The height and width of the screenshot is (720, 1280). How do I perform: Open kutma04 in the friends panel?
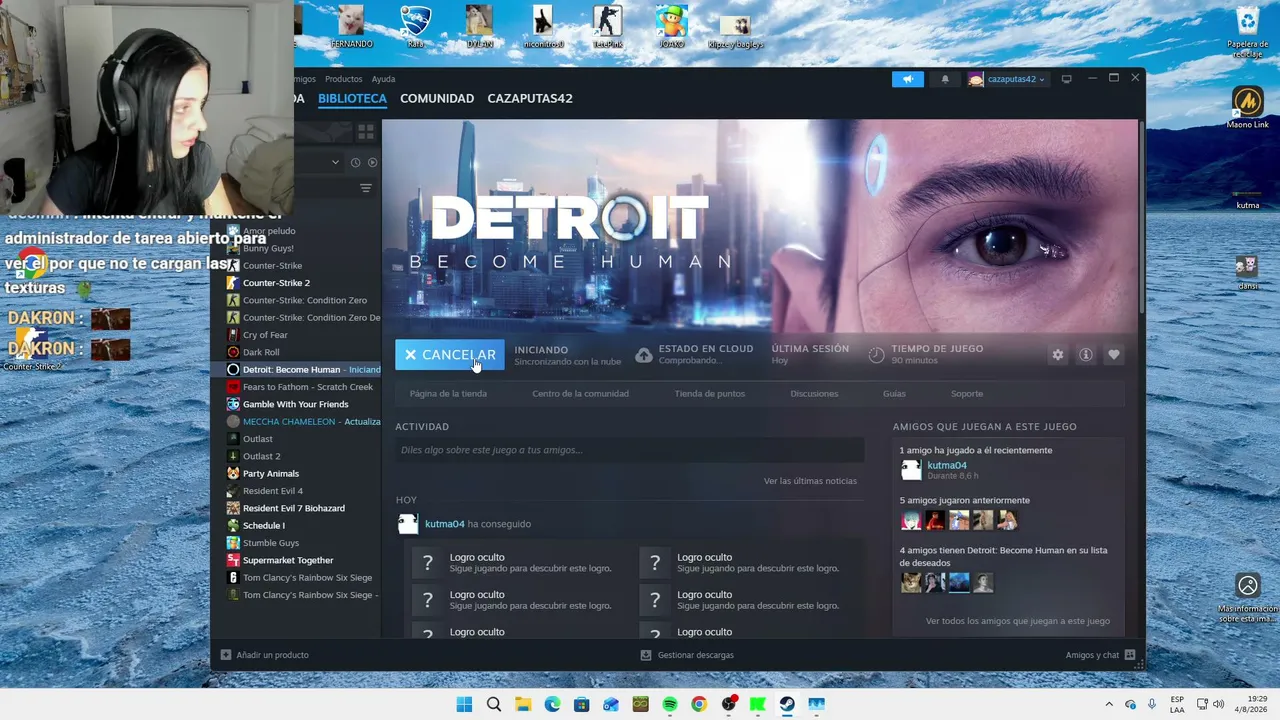[x=947, y=465]
